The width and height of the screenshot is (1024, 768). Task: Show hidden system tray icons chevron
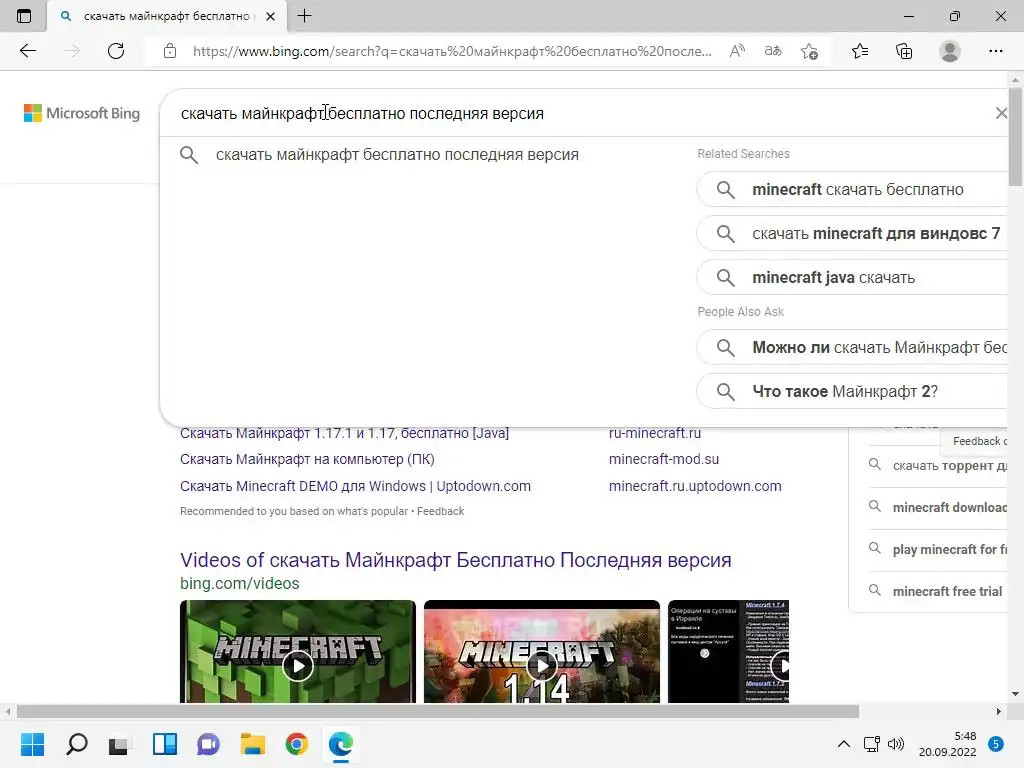point(844,744)
